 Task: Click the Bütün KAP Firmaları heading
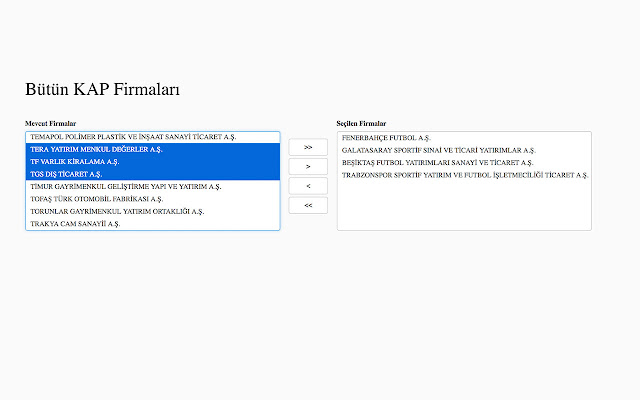click(x=102, y=89)
